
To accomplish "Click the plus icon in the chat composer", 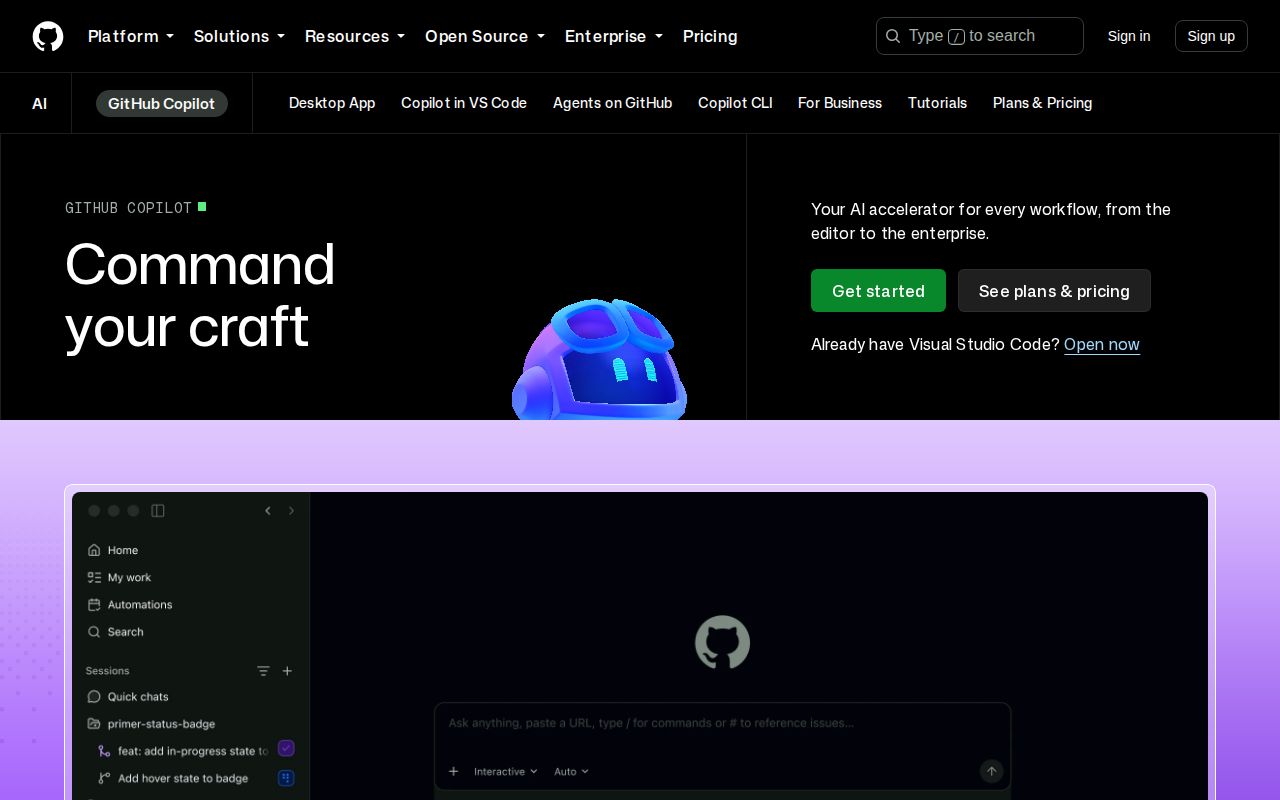I will (453, 771).
